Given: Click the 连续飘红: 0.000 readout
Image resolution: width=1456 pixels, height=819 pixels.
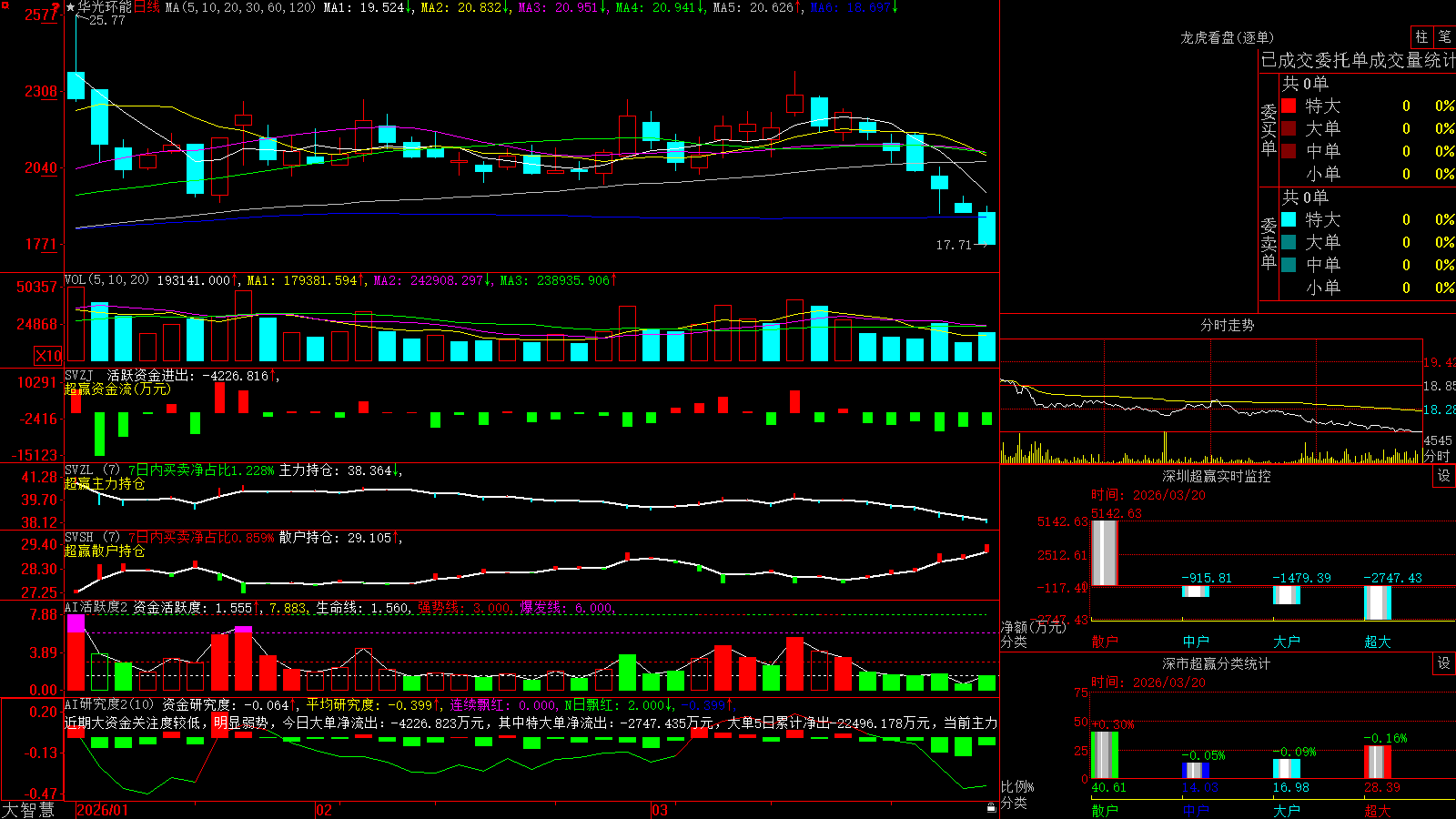Looking at the screenshot, I should click(x=503, y=704).
